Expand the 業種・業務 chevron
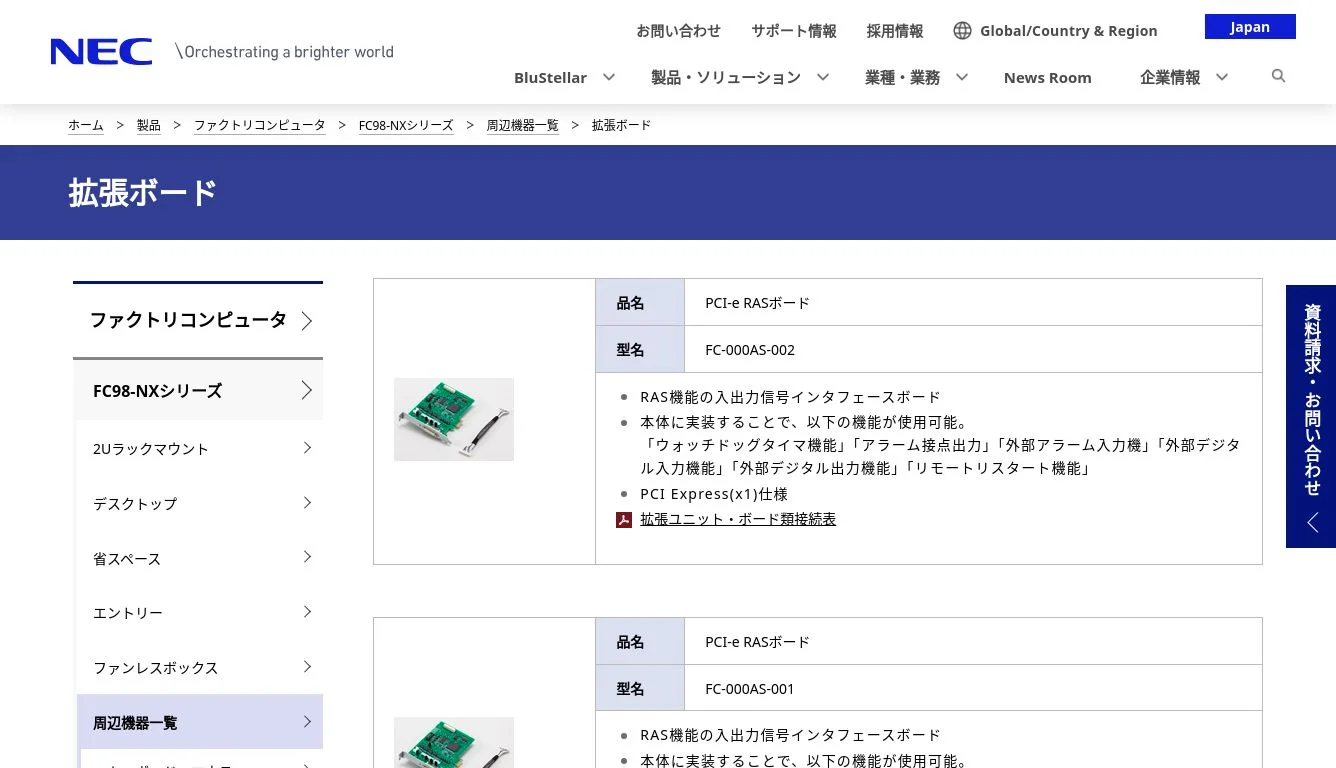 pos(961,77)
